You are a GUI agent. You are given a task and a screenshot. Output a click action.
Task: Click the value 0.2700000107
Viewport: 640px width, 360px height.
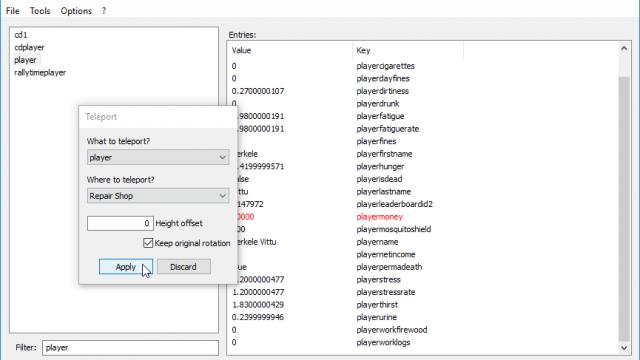tap(258, 91)
